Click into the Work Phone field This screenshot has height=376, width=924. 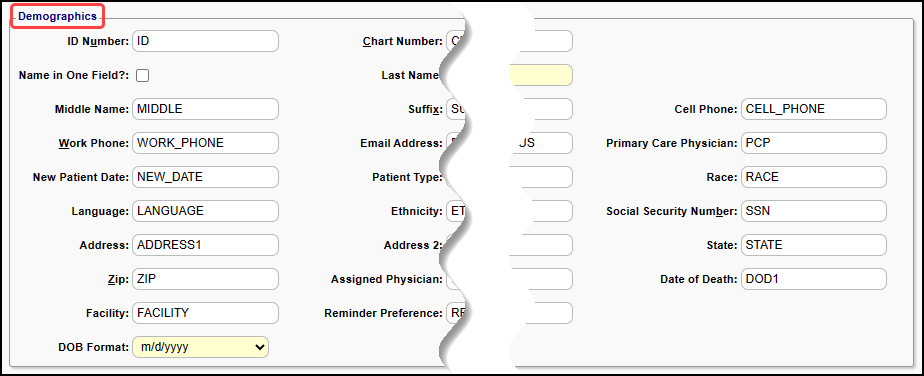pyautogui.click(x=206, y=143)
